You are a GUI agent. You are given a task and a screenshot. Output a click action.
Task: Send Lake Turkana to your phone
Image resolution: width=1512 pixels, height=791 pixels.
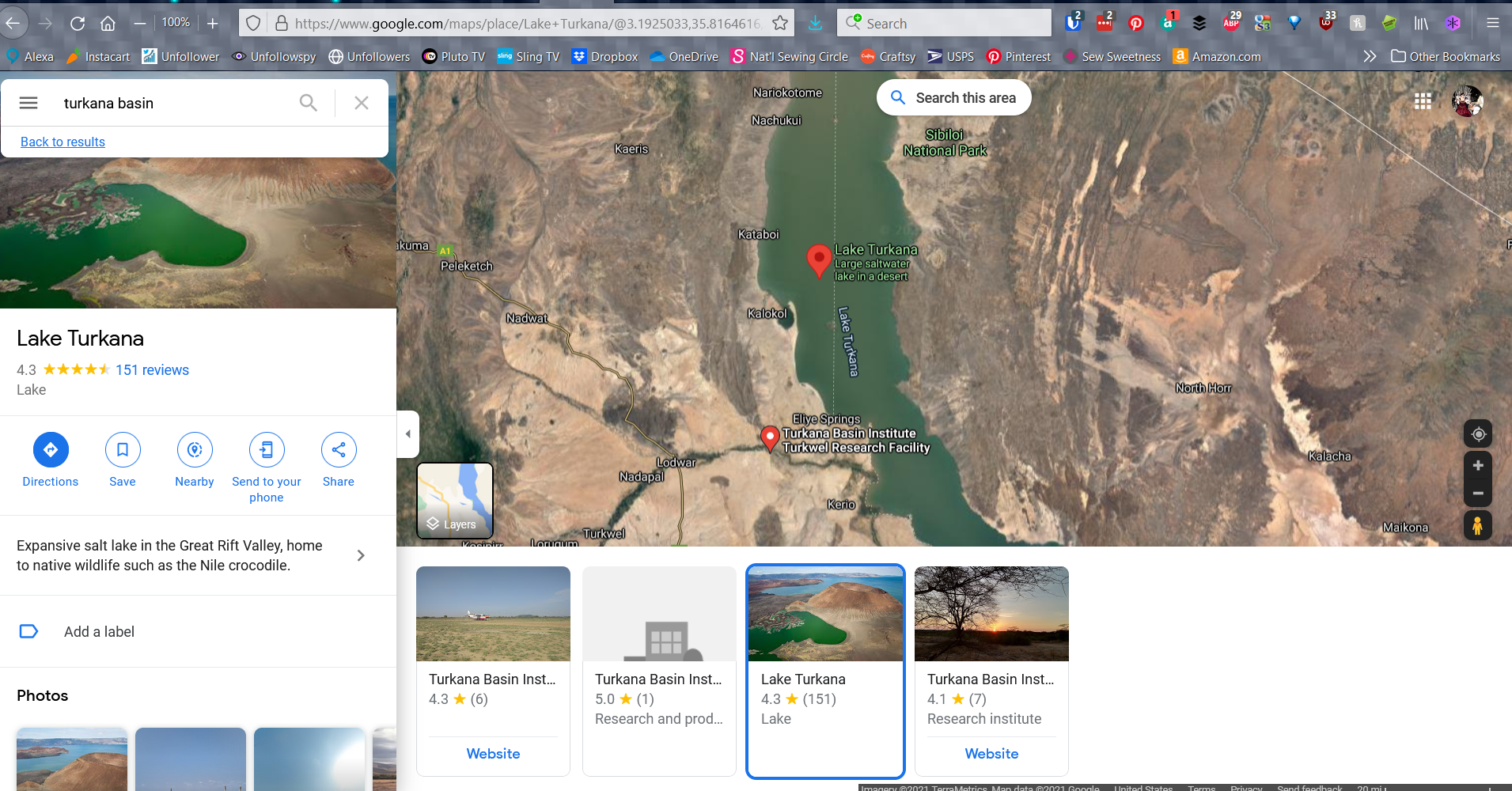point(267,468)
